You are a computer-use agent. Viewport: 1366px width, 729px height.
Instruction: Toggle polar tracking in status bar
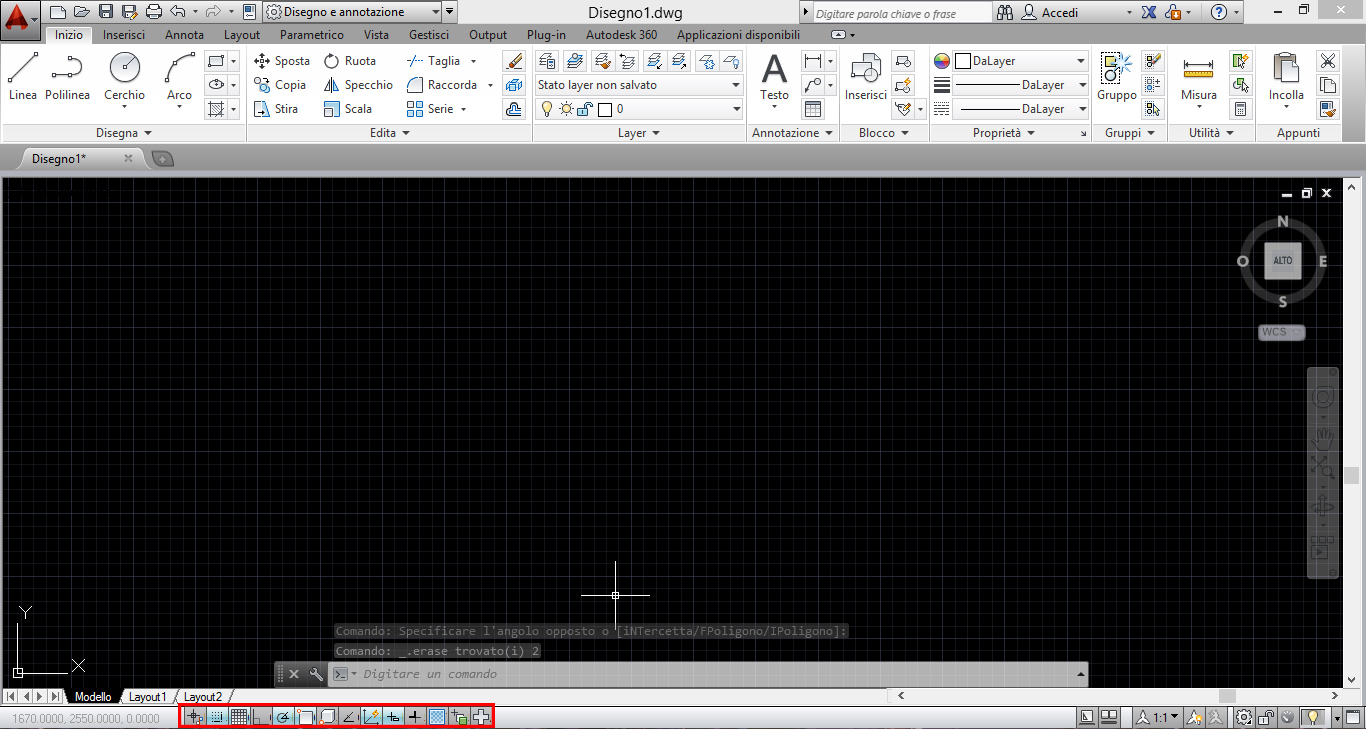[x=283, y=717]
